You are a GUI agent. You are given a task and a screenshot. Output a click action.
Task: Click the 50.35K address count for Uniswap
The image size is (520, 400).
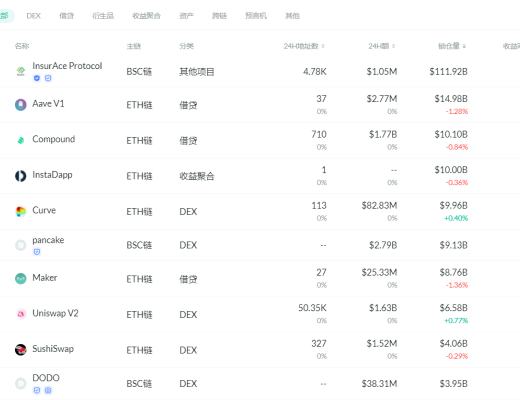coord(312,308)
